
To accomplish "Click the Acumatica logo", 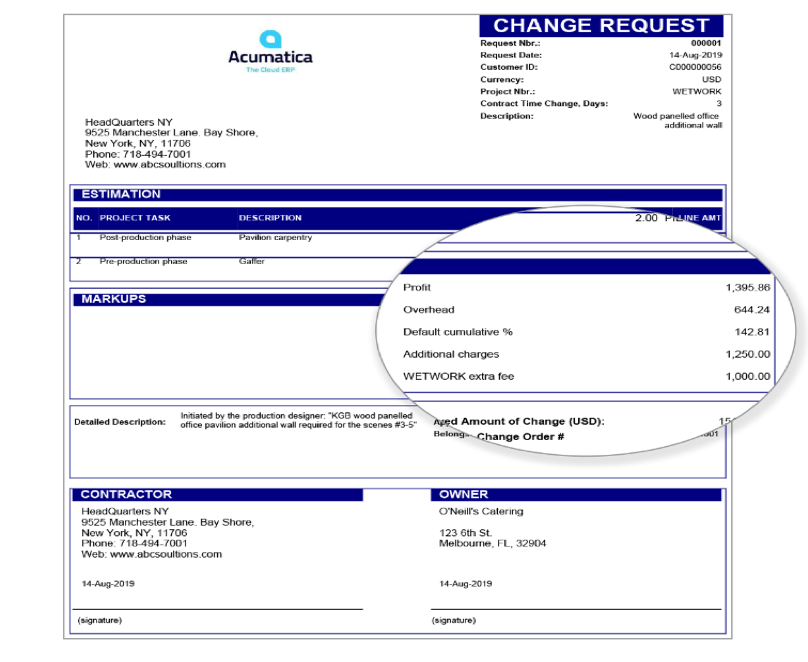I will click(x=270, y=52).
